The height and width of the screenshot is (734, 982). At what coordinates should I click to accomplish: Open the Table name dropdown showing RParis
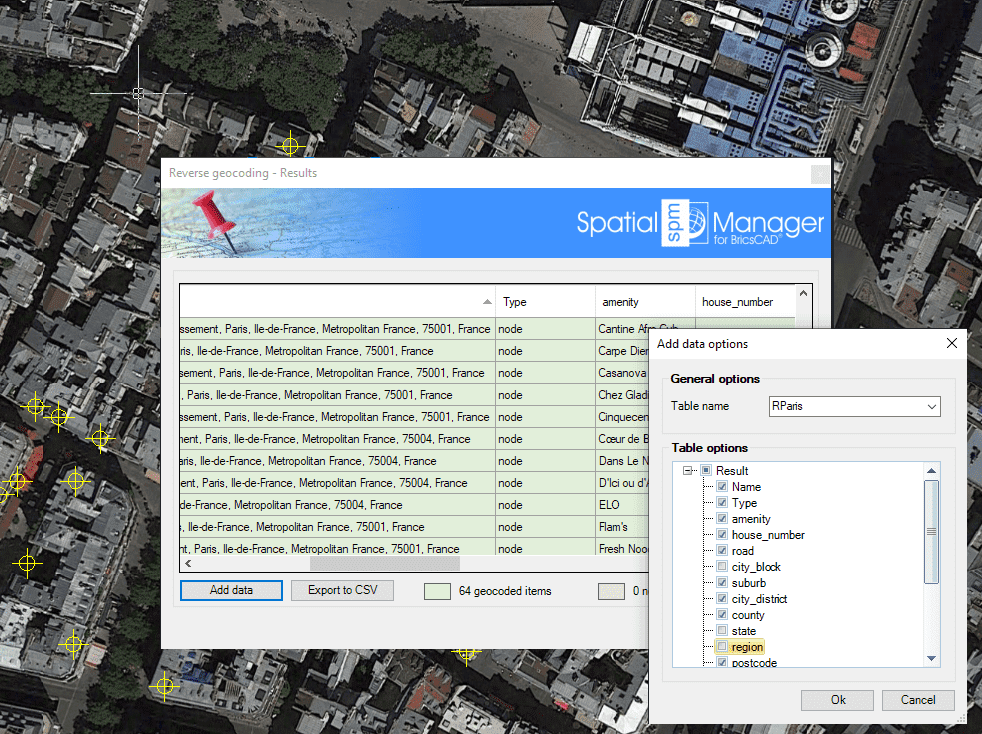pyautogui.click(x=930, y=406)
